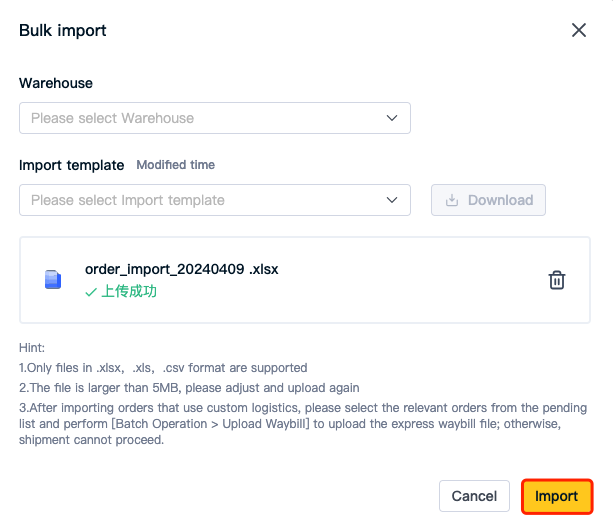Image resolution: width=613 pixels, height=524 pixels.
Task: Open the Import template dropdown
Action: click(x=215, y=200)
